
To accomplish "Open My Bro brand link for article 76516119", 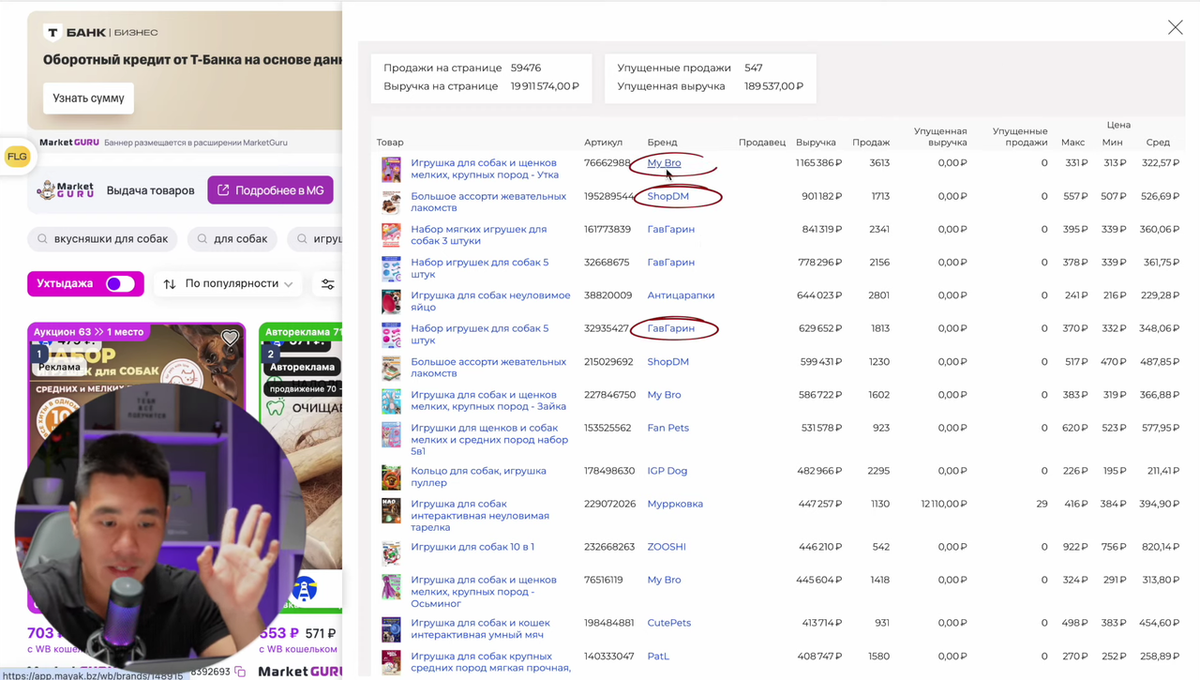I will coord(664,580).
